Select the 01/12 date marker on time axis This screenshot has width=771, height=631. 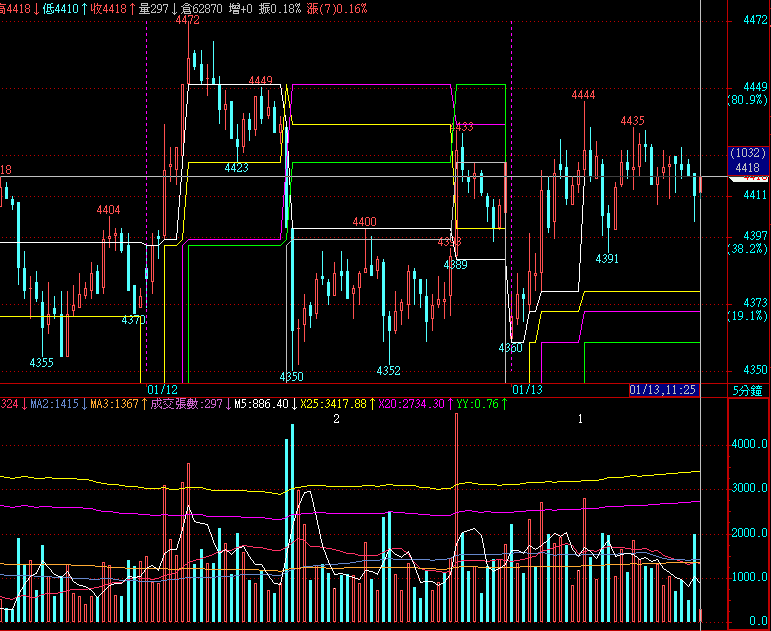tap(162, 389)
